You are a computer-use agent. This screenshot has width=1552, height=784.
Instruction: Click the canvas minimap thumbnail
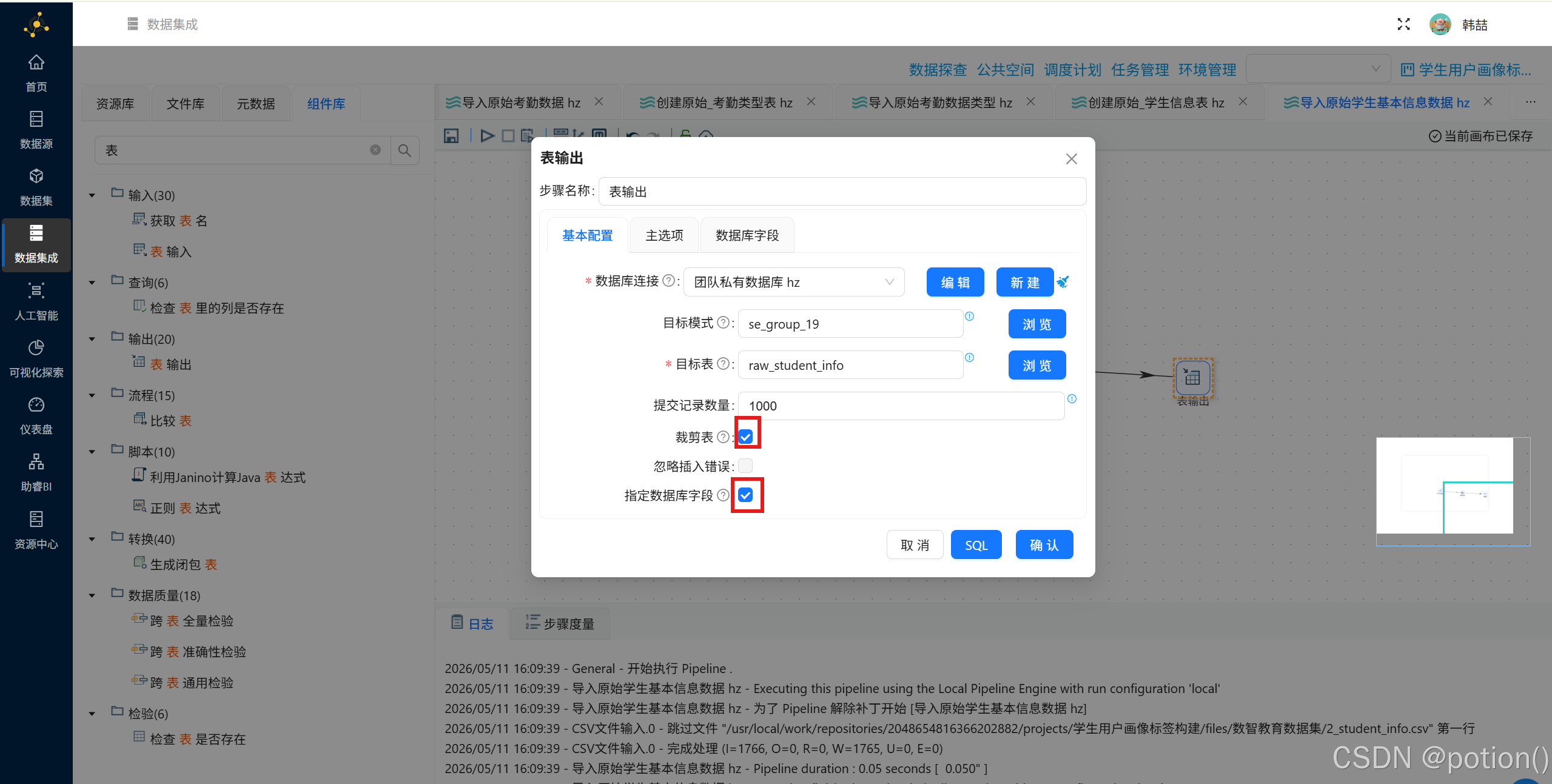pos(1453,491)
